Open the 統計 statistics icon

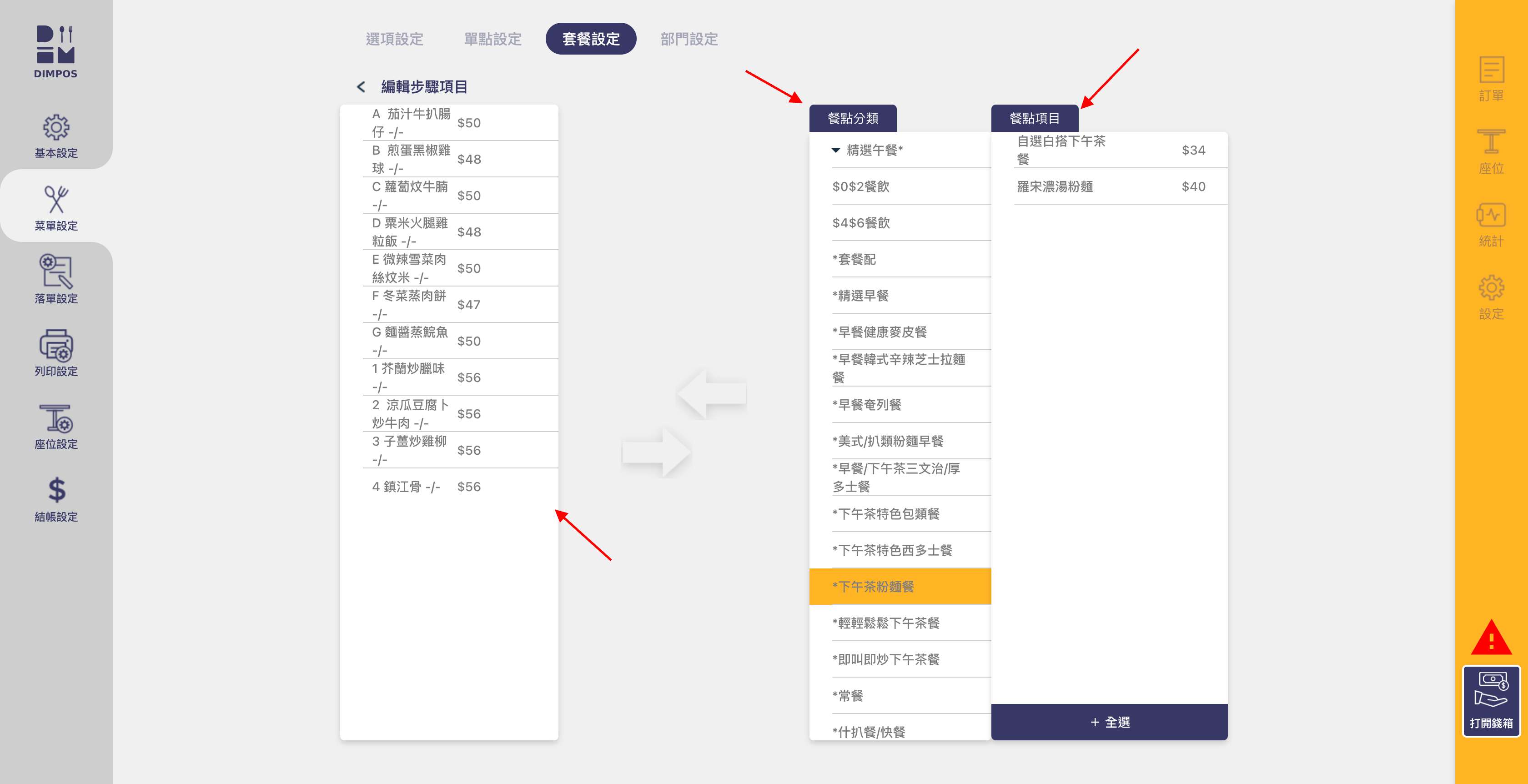1491,216
